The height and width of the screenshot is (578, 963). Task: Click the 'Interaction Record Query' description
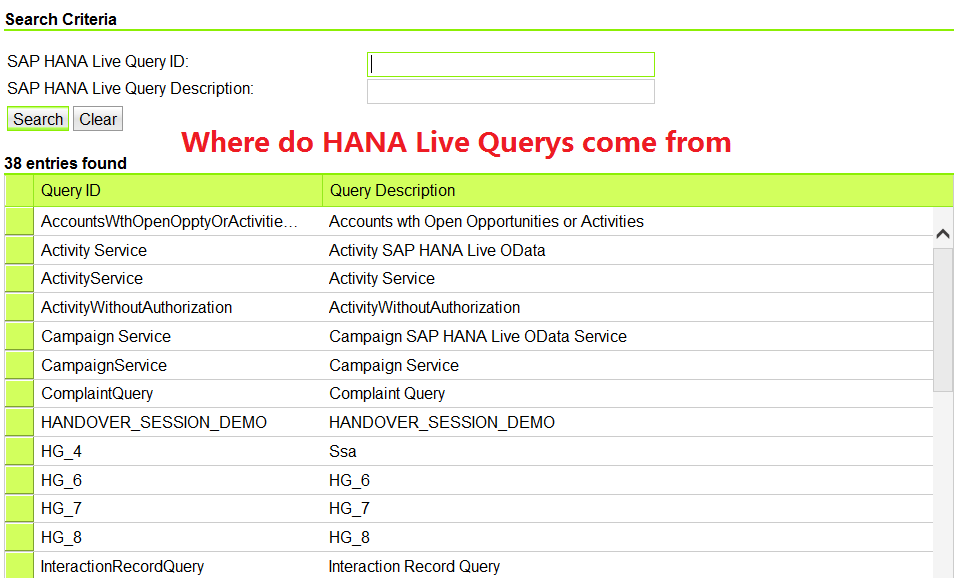415,566
